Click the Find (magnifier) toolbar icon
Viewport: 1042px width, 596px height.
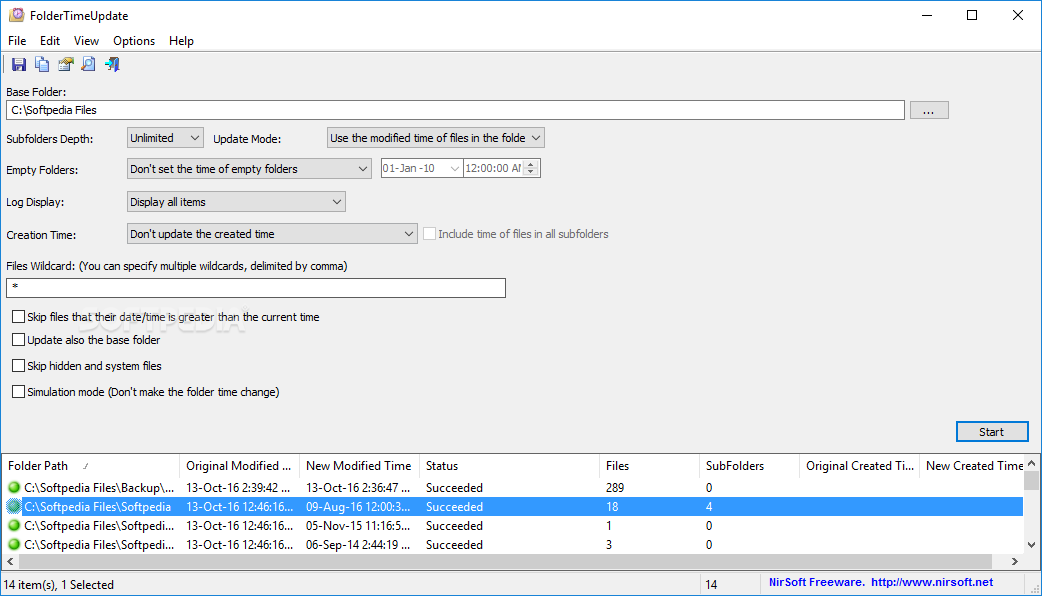point(88,64)
